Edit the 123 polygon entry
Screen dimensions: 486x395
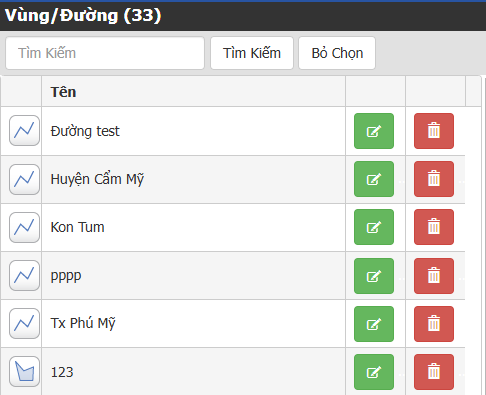point(374,372)
